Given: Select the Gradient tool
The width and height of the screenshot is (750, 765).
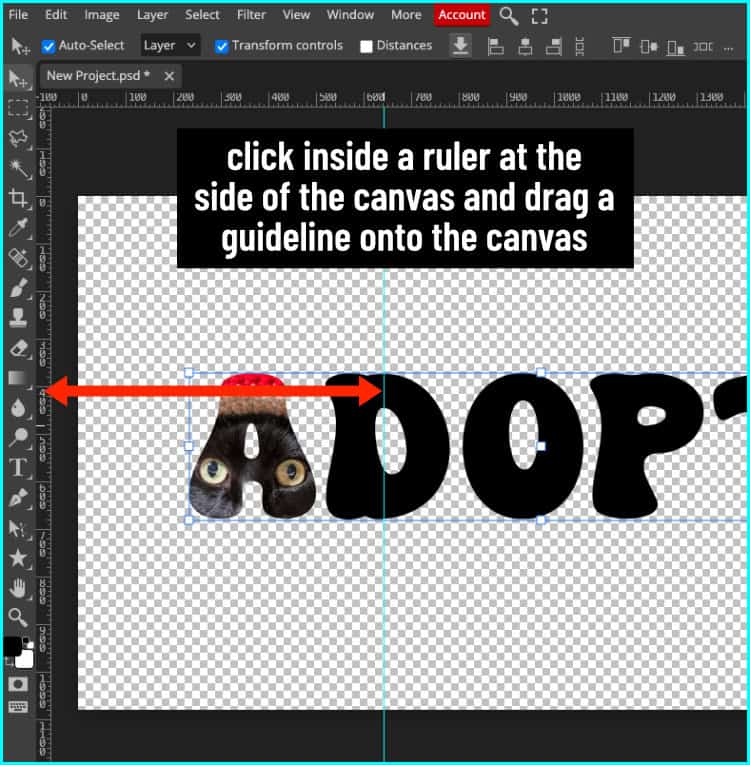Looking at the screenshot, I should click(18, 378).
